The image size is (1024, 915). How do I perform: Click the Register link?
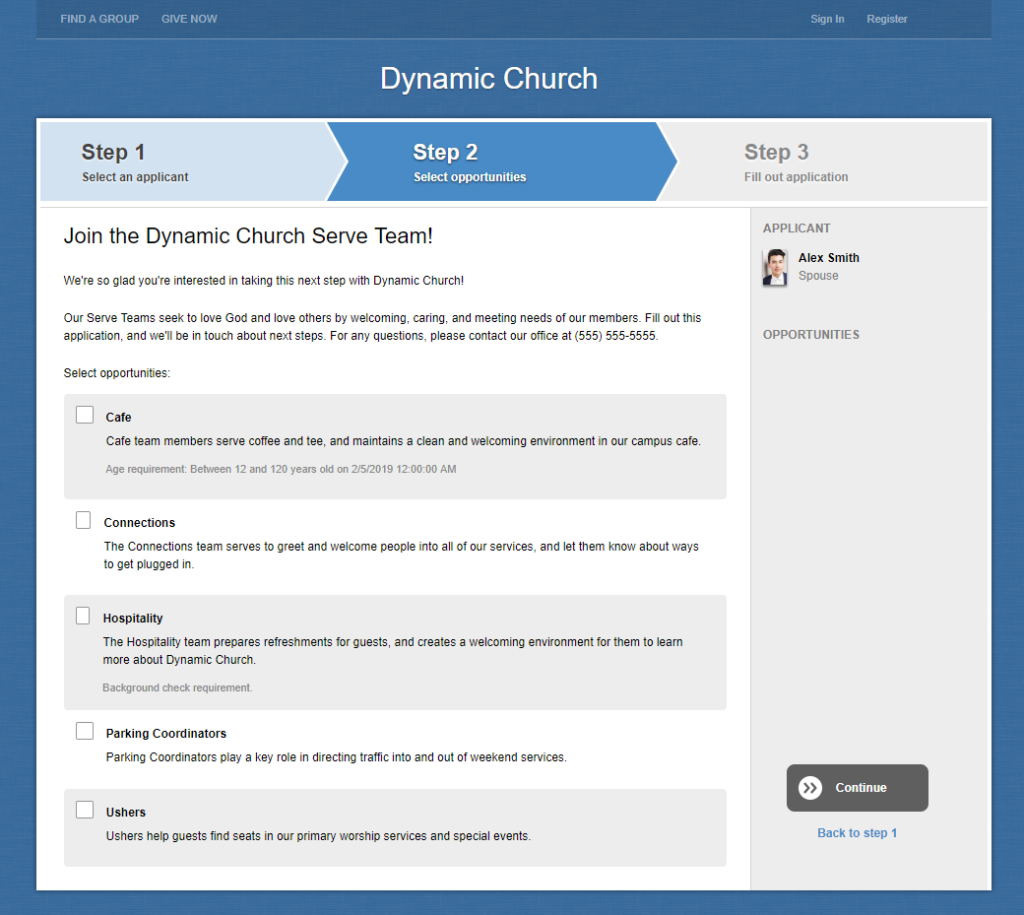coord(887,19)
